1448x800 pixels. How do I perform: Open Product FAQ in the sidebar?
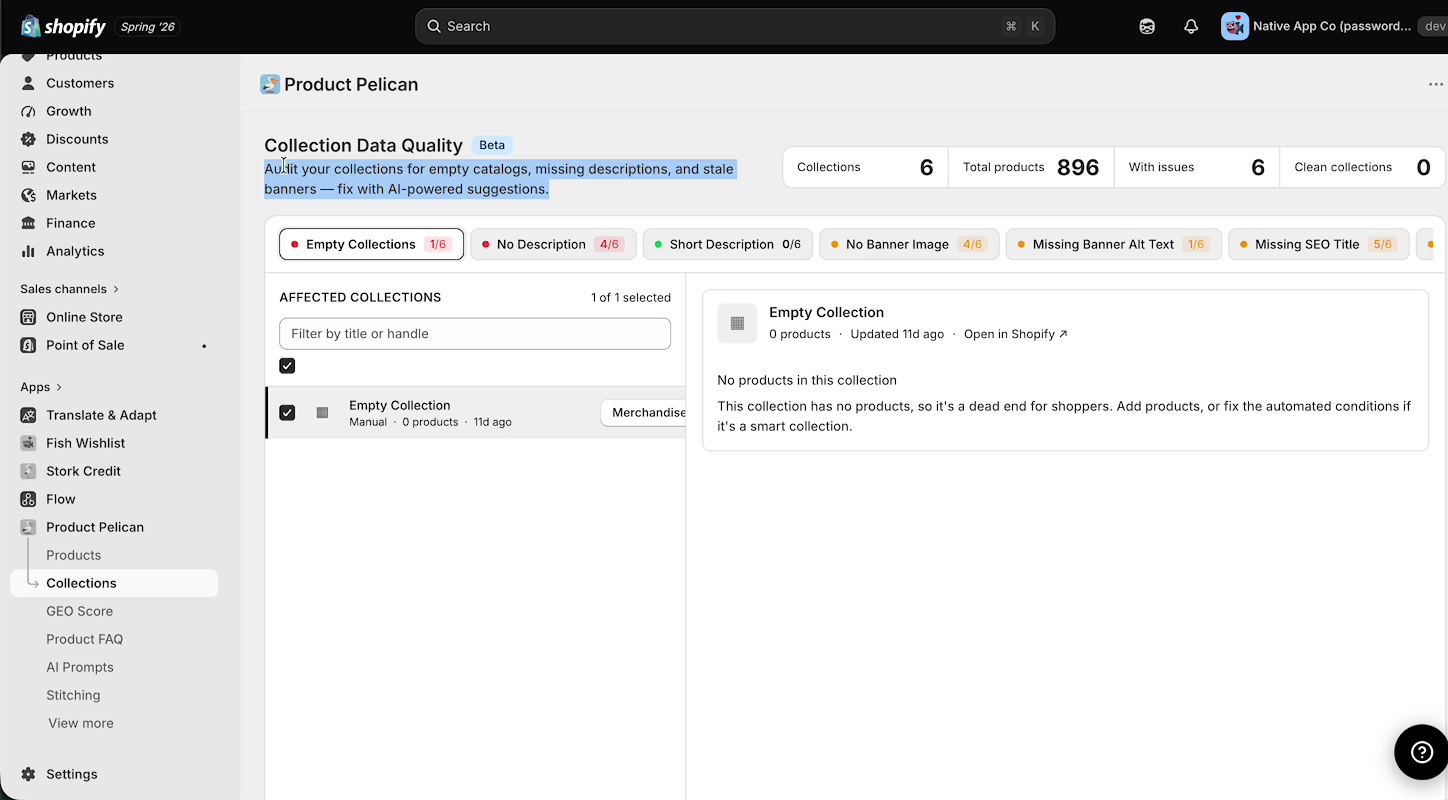pyautogui.click(x=84, y=639)
